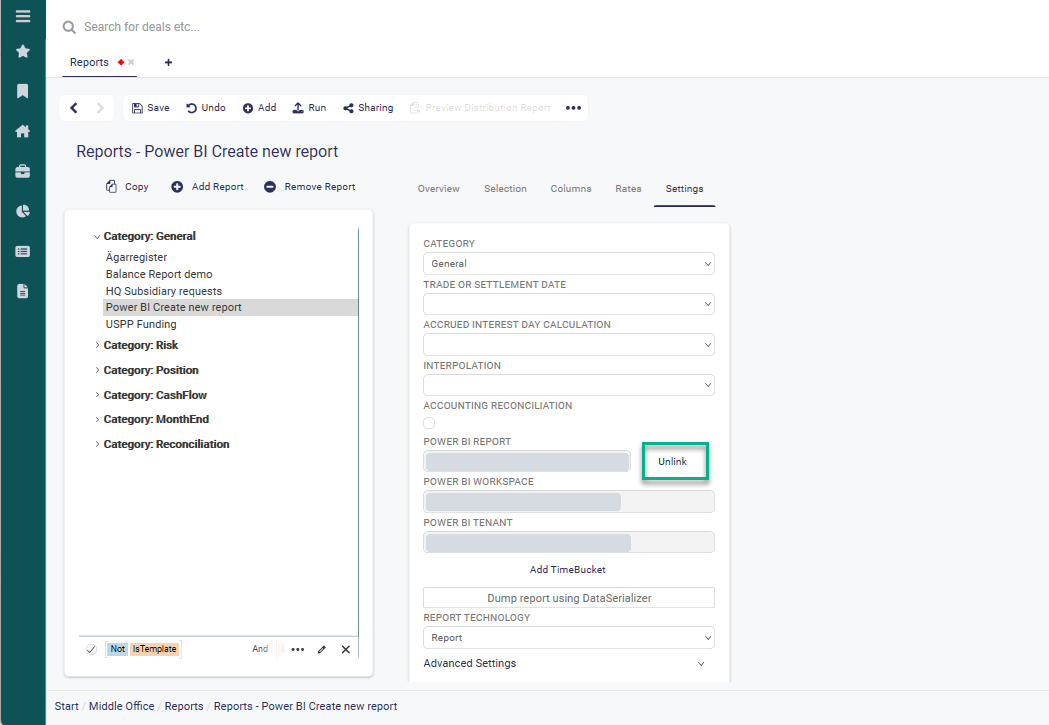The width and height of the screenshot is (1049, 725).
Task: Click the Not filter tag
Action: click(x=118, y=649)
